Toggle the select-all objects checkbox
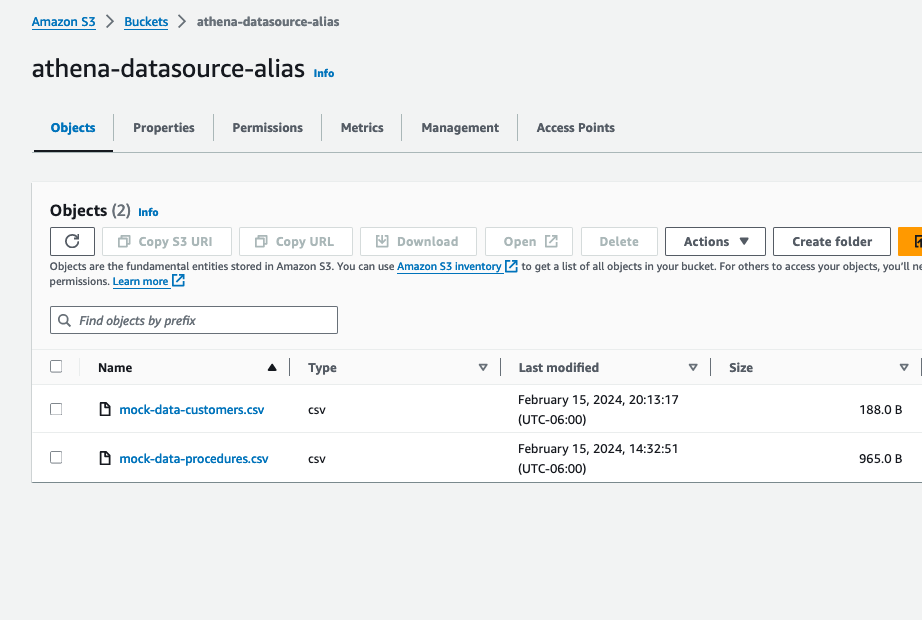Viewport: 922px width, 620px height. [x=56, y=366]
